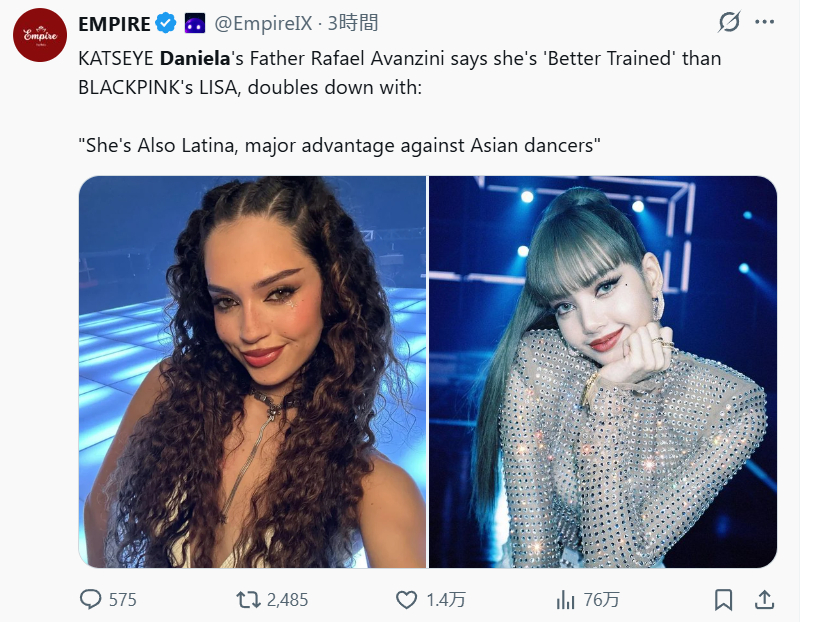Click the purple affiliate badge icon

tap(195, 23)
